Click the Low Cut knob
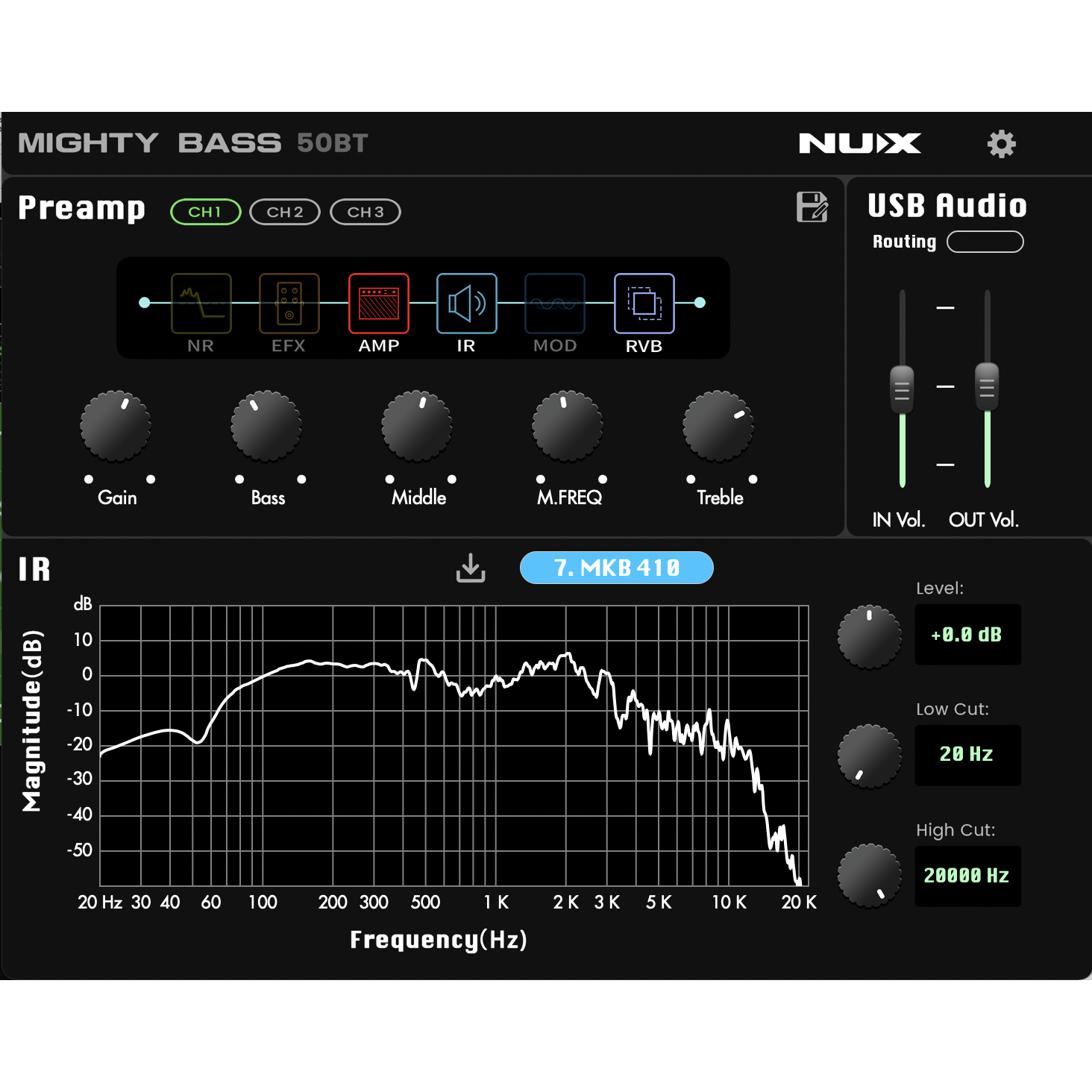The width and height of the screenshot is (1092, 1092). [x=870, y=756]
